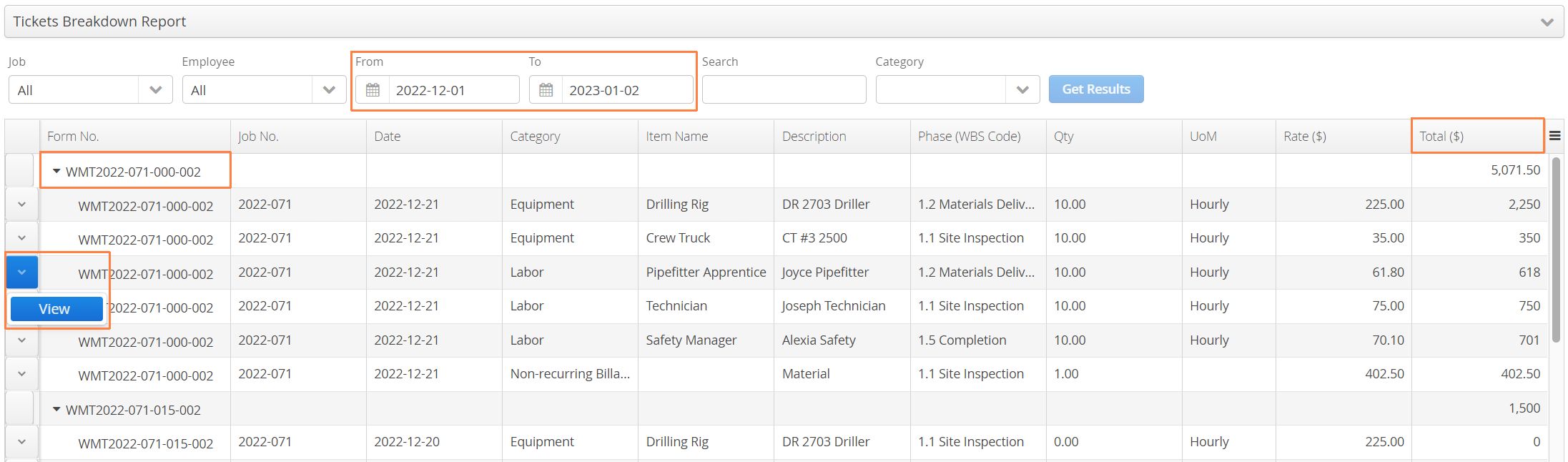Sort by the Form No. column header

tap(73, 136)
